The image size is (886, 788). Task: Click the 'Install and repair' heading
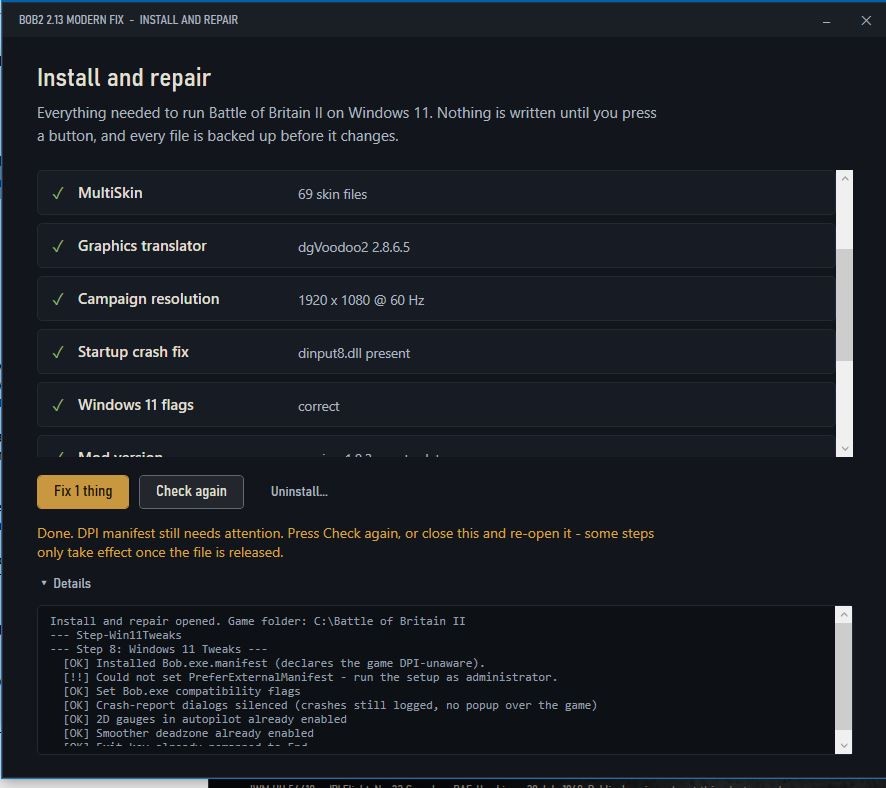124,77
